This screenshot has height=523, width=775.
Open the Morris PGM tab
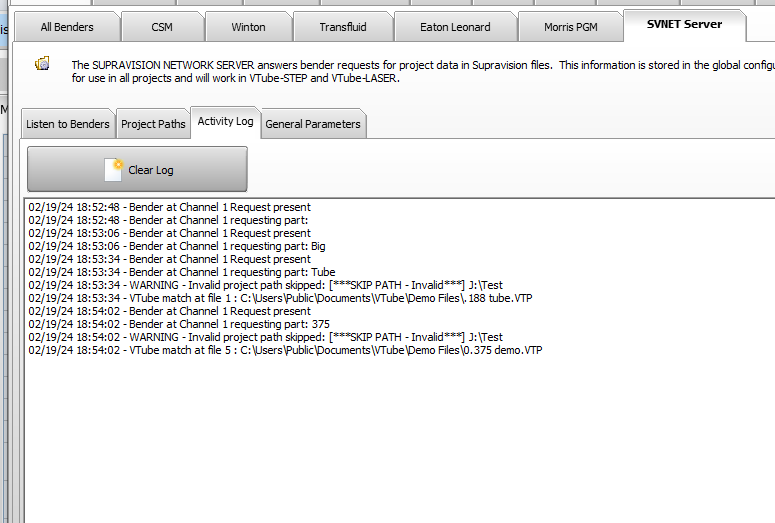pyautogui.click(x=571, y=27)
